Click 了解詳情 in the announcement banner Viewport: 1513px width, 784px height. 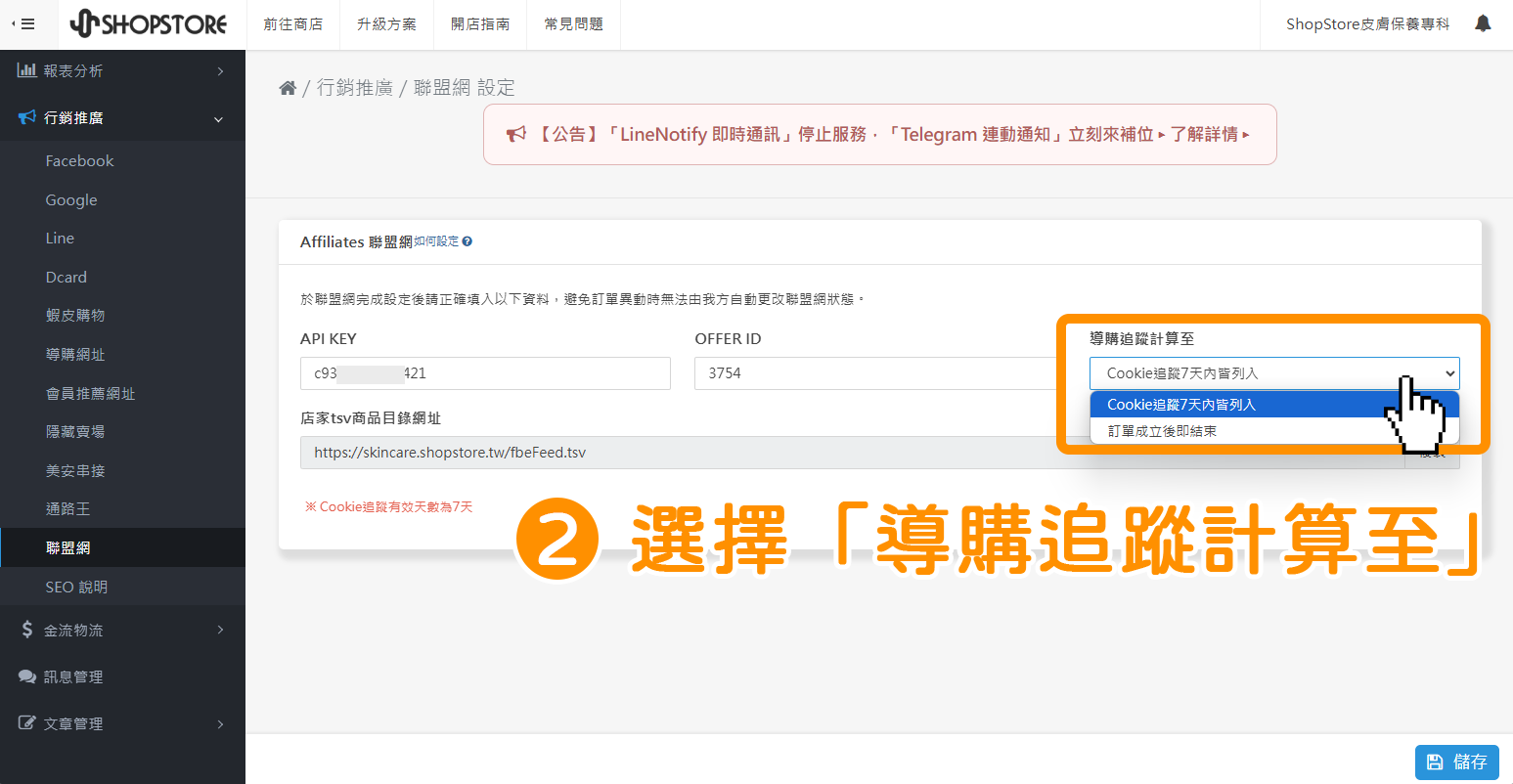pyautogui.click(x=1210, y=135)
